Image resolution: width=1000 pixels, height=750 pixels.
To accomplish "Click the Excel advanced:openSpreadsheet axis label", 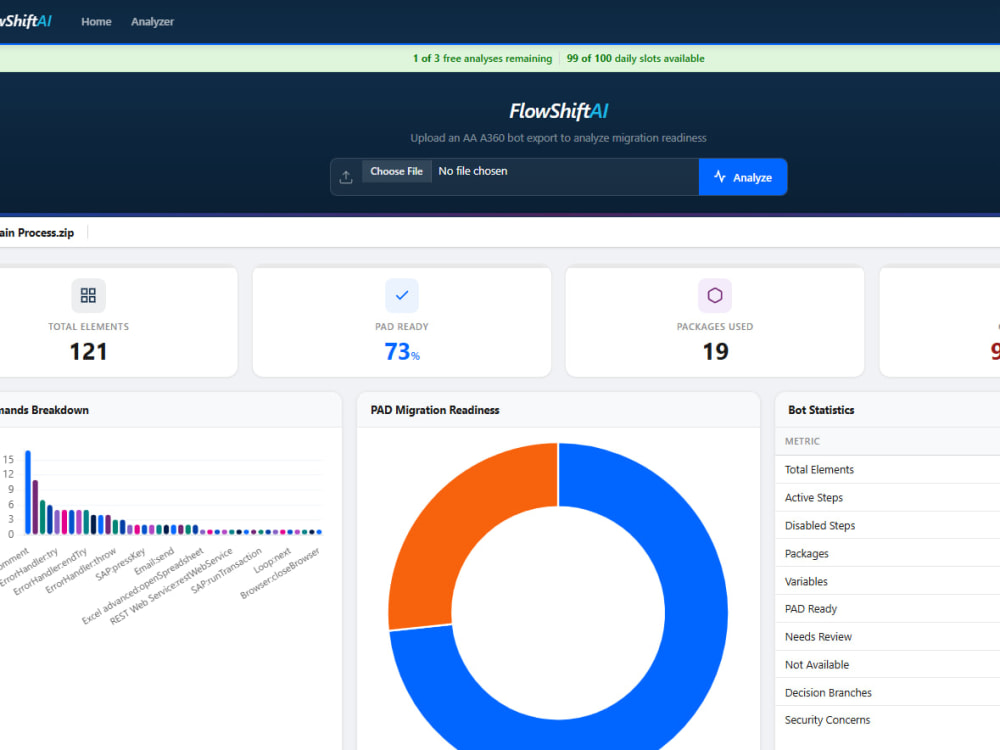I will pyautogui.click(x=143, y=585).
